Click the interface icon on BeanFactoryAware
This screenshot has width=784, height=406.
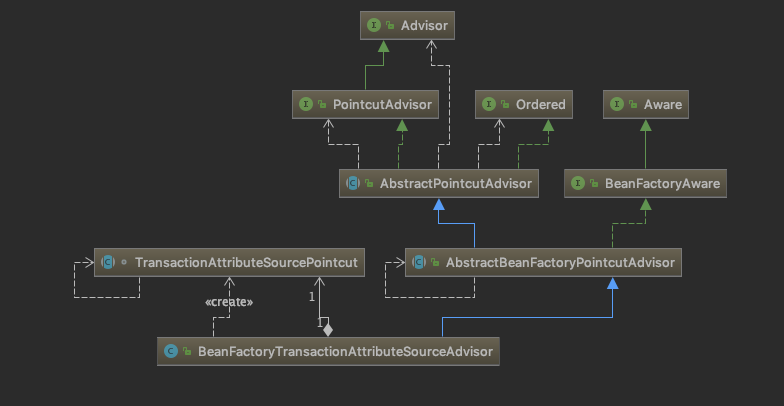pos(578,184)
